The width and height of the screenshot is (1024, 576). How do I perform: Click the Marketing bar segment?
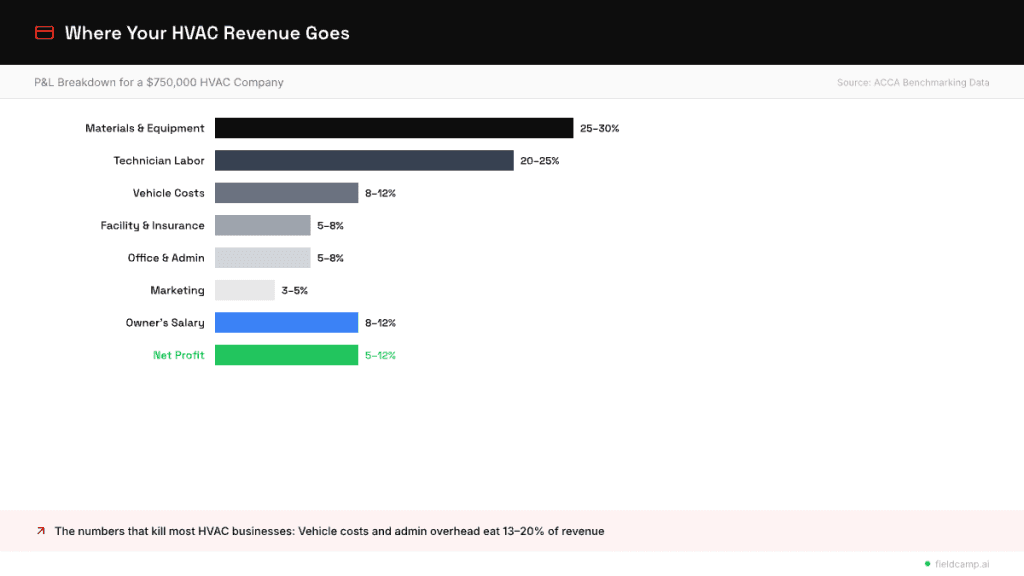click(x=245, y=290)
